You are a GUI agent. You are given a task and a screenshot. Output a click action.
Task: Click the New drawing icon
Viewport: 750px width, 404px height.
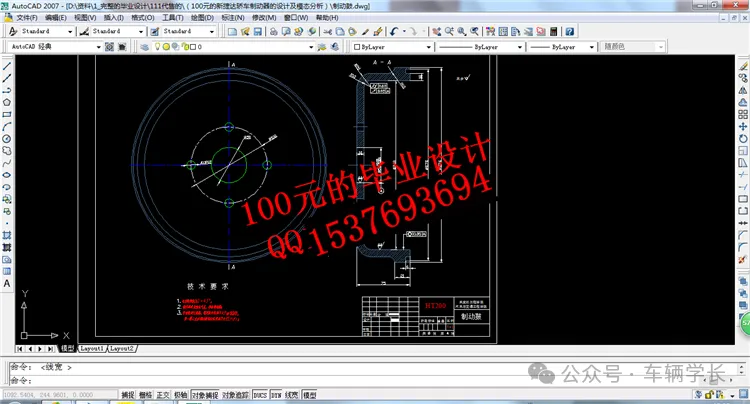coord(232,32)
